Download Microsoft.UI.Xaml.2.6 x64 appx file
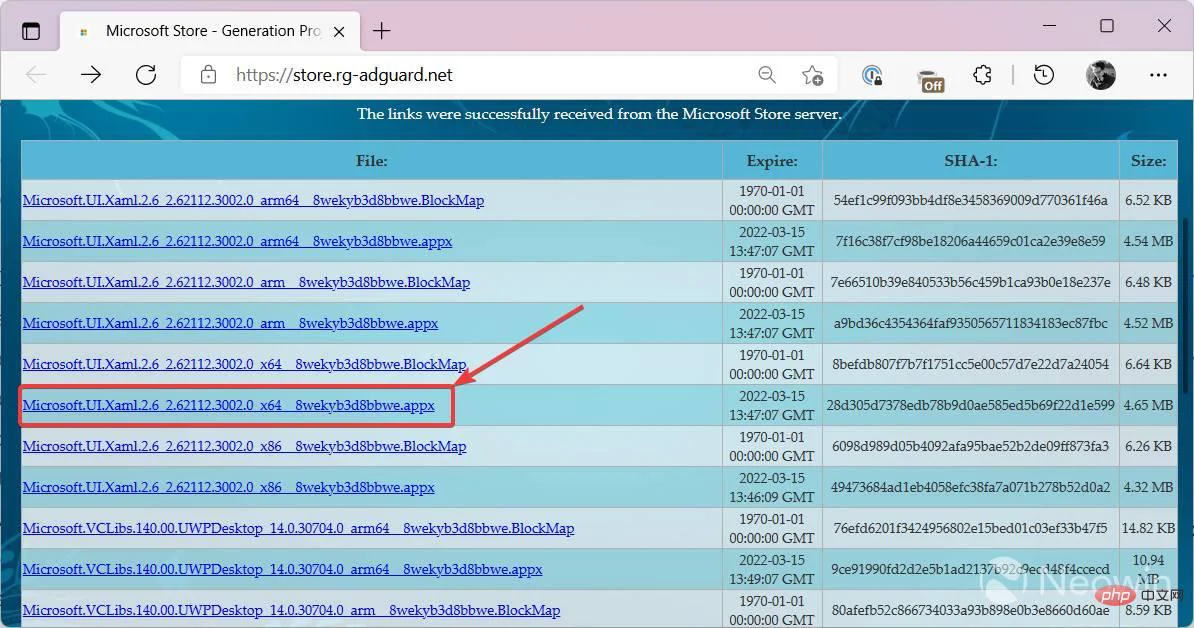The image size is (1194, 628). 228,406
